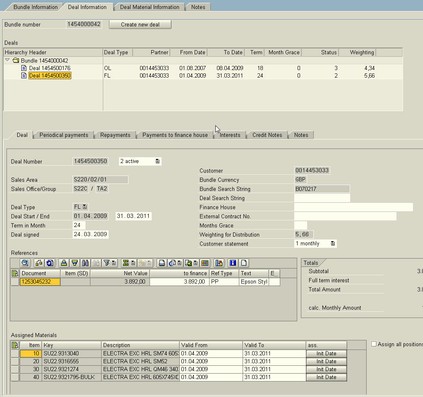Click the Deal Search String input field

pyautogui.click(x=322, y=198)
